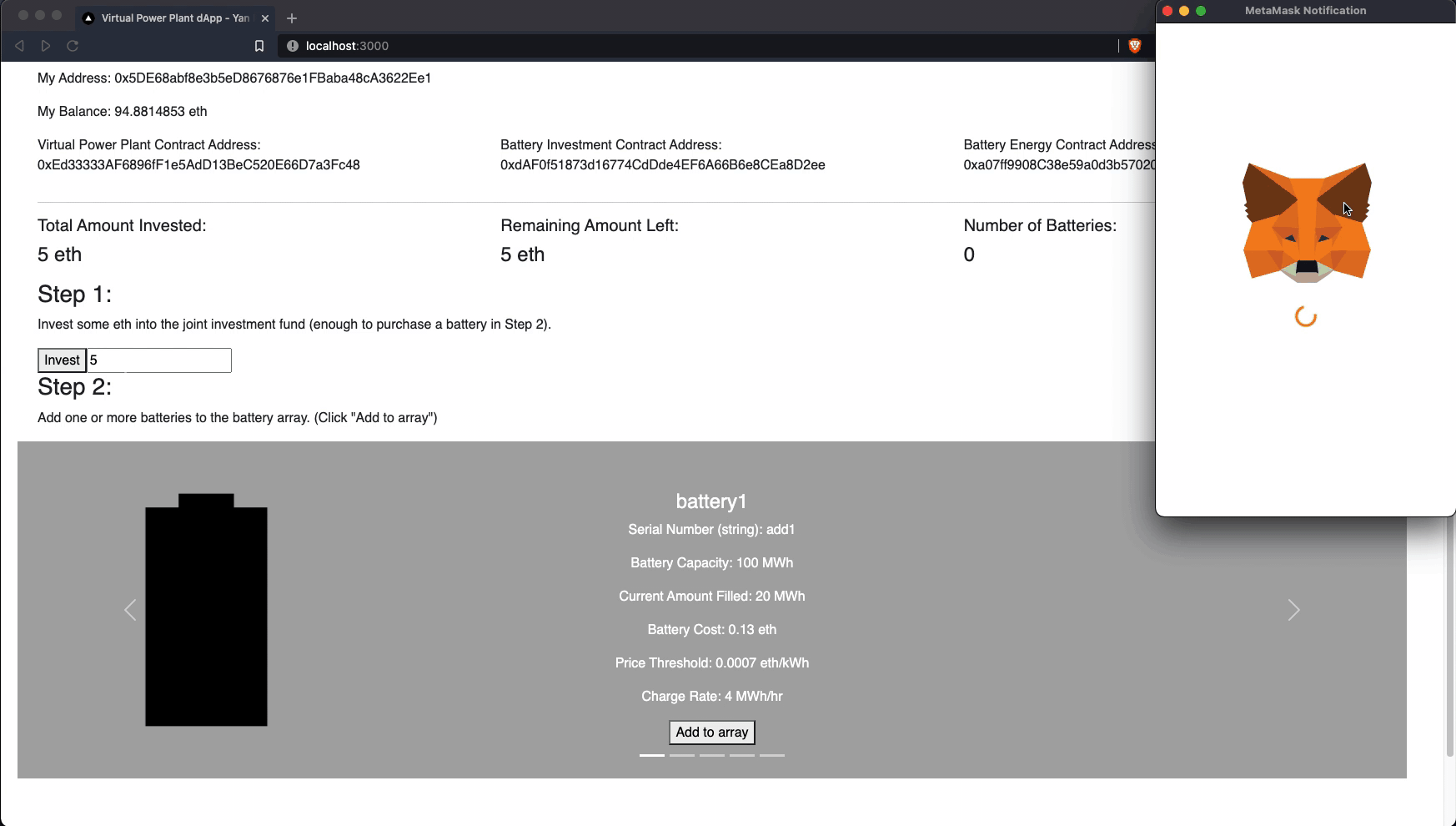Select the fifth carousel indicator
This screenshot has height=826, width=1456.
click(772, 755)
